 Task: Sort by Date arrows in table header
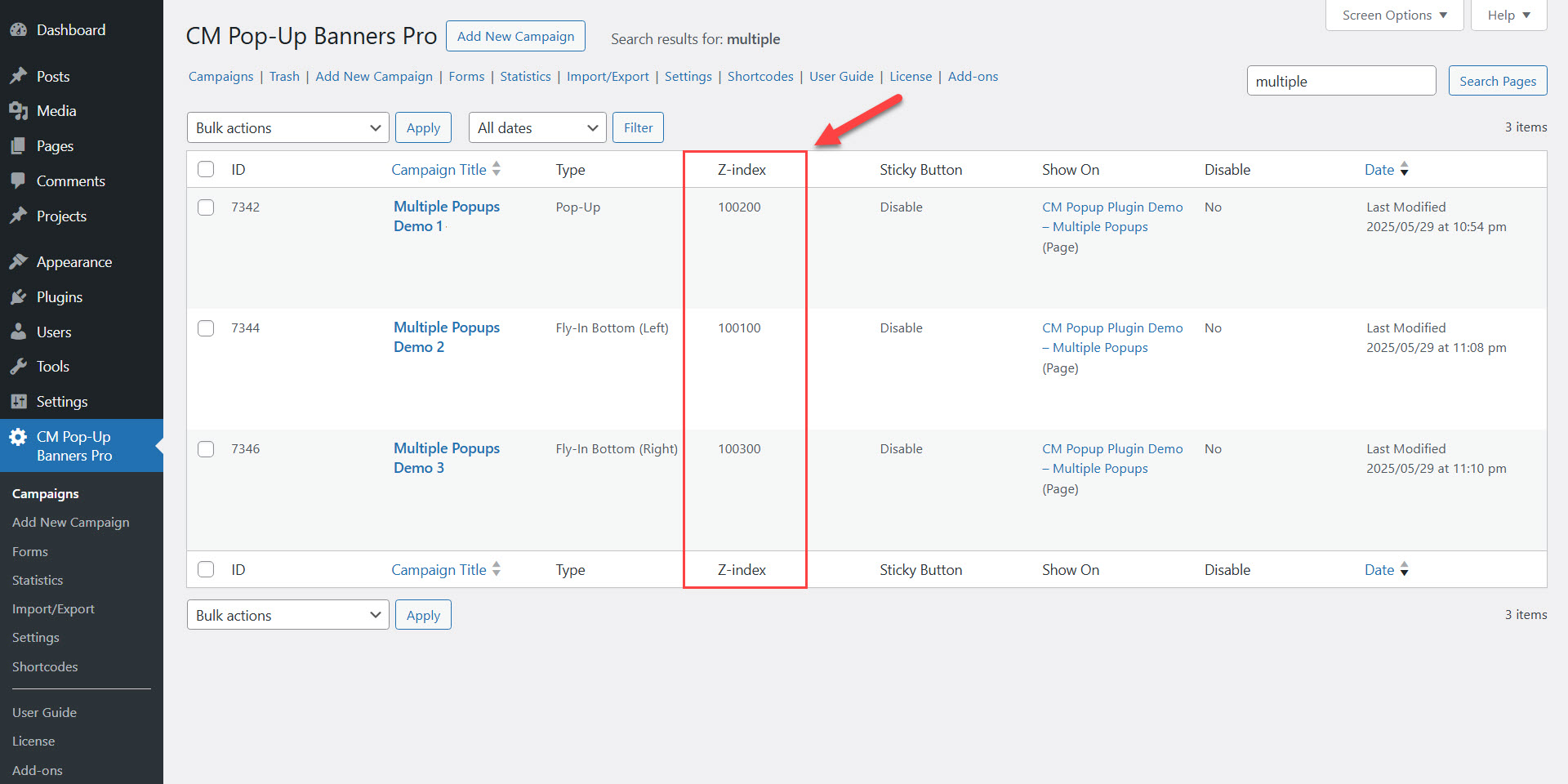pos(1405,169)
